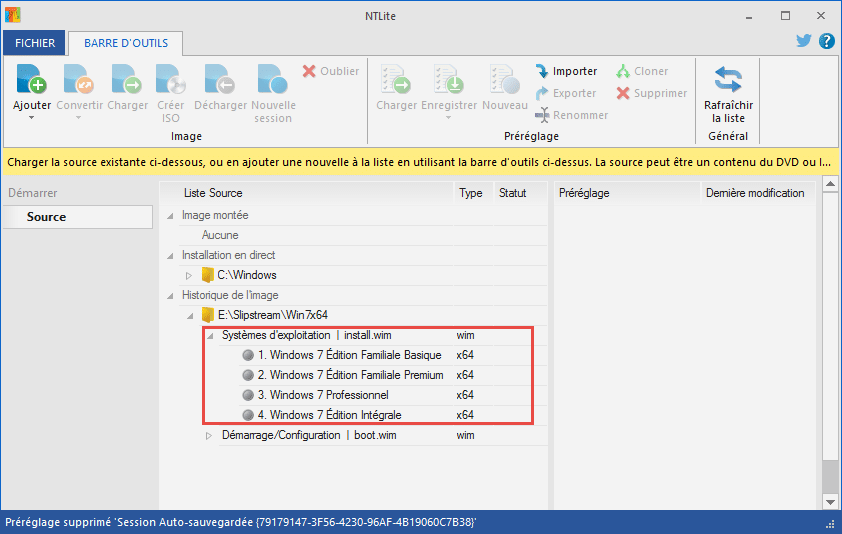Click the E:\Slipstream\Win7x64 folder icon

pos(208,315)
